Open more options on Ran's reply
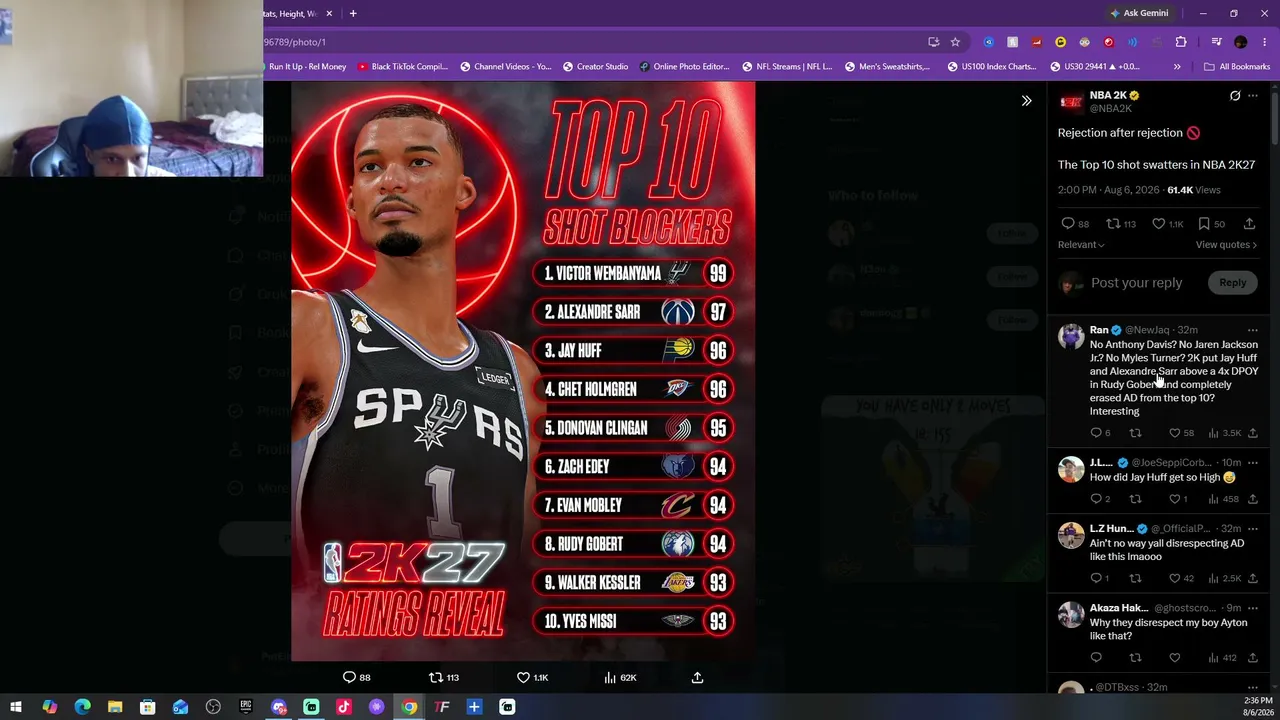The width and height of the screenshot is (1280, 720). 1253,330
